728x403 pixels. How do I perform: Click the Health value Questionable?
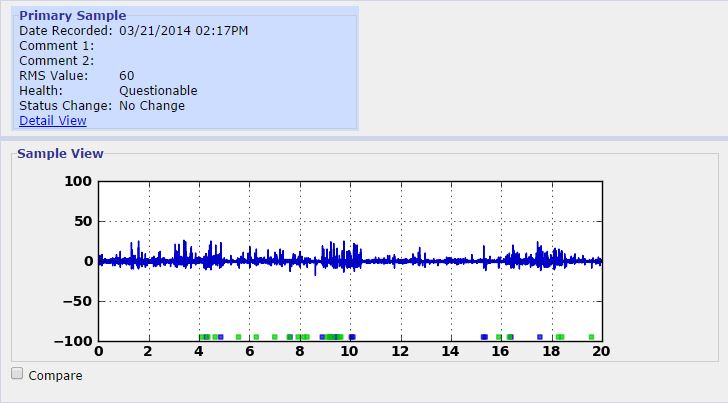point(158,91)
